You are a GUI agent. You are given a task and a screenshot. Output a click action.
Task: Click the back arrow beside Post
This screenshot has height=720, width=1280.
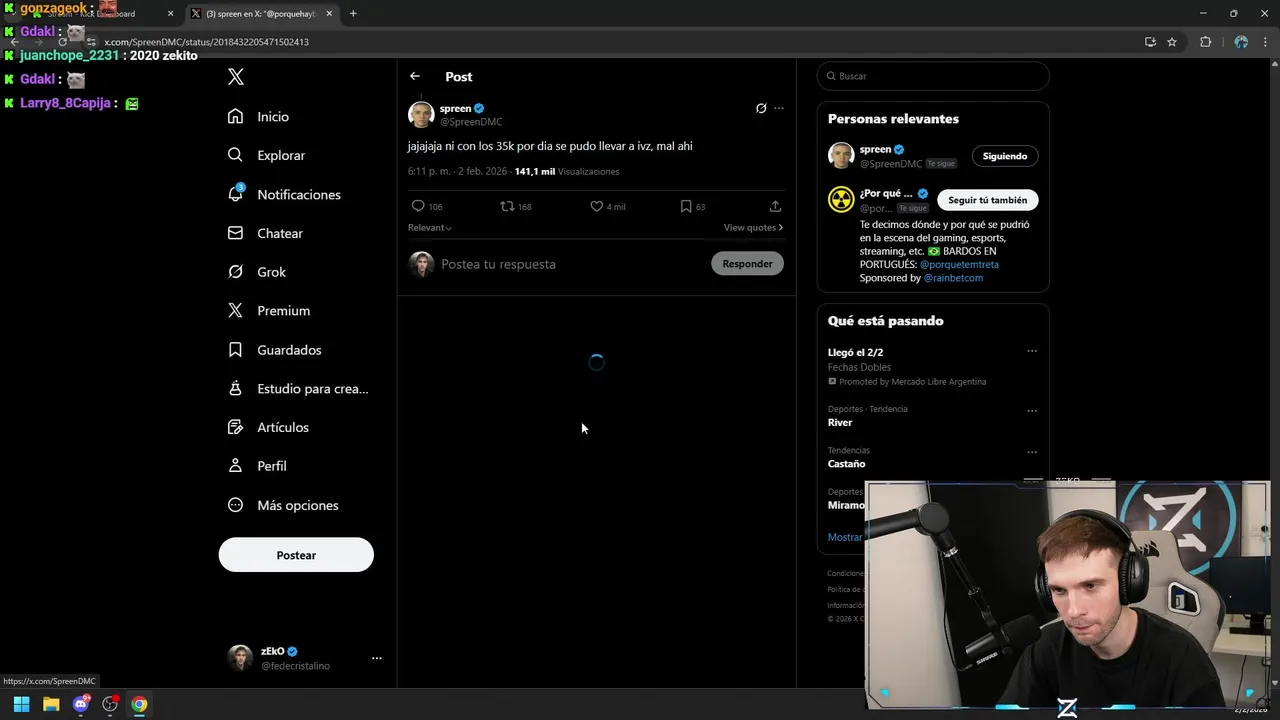pyautogui.click(x=415, y=76)
